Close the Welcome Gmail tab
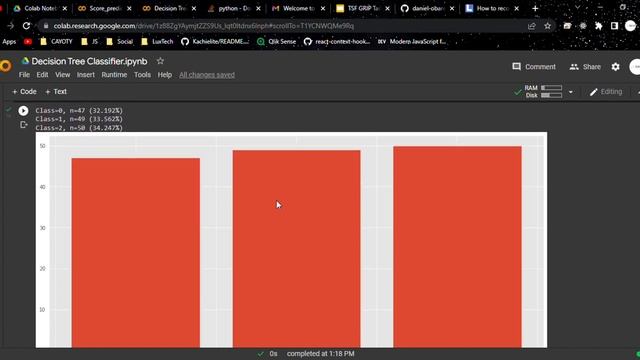The width and height of the screenshot is (640, 360). [323, 8]
